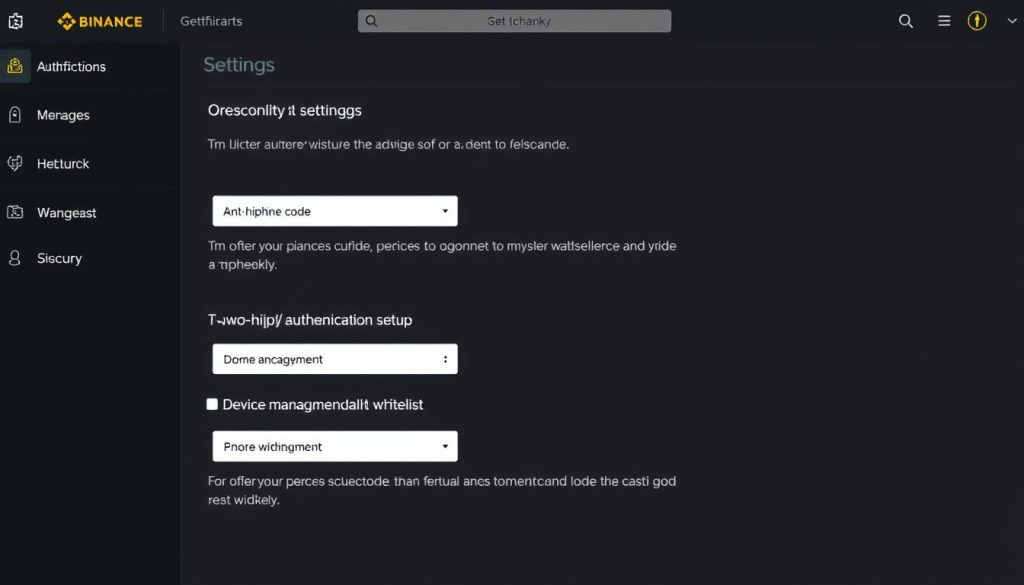This screenshot has height=585, width=1024.
Task: Open the Pnore widingment dropdown
Action: (x=334, y=447)
